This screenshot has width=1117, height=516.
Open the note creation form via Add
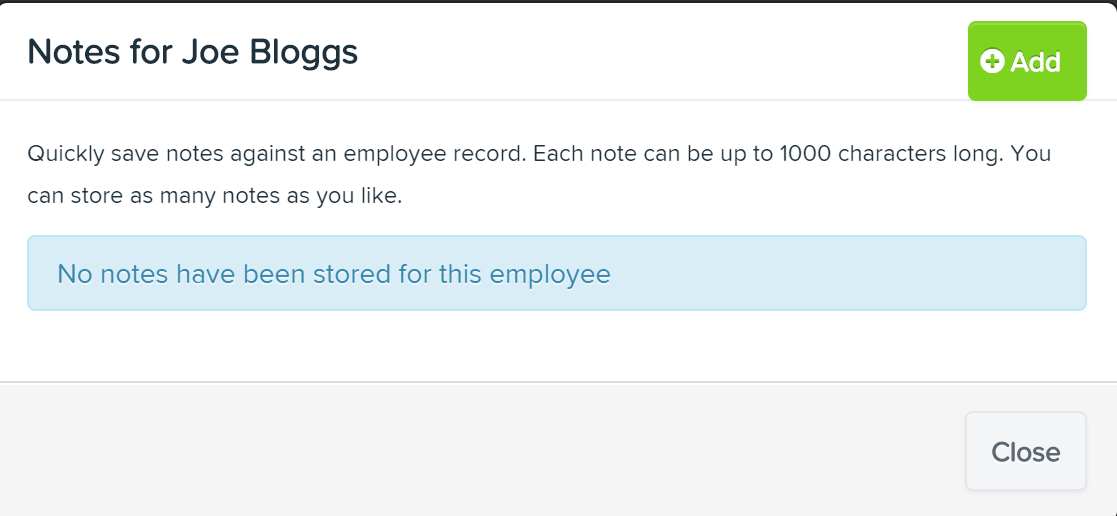click(x=1027, y=61)
